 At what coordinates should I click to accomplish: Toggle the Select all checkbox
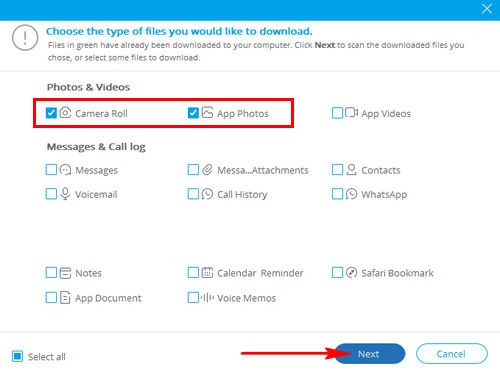click(x=17, y=356)
